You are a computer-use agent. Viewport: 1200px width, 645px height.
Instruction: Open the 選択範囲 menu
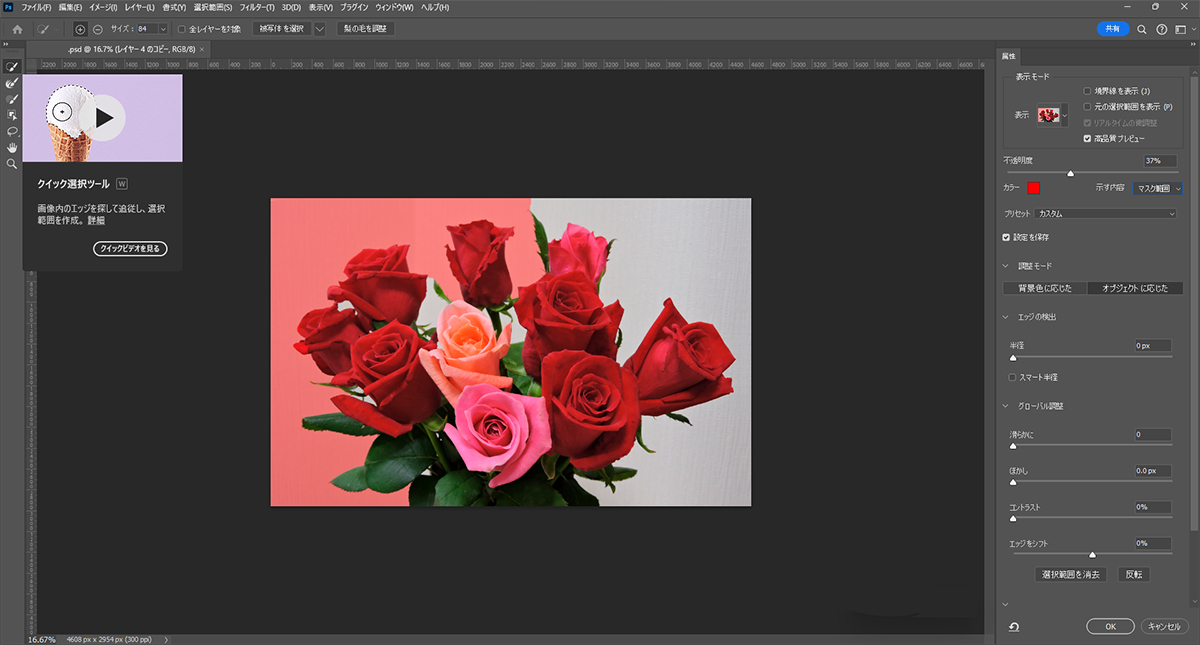215,8
